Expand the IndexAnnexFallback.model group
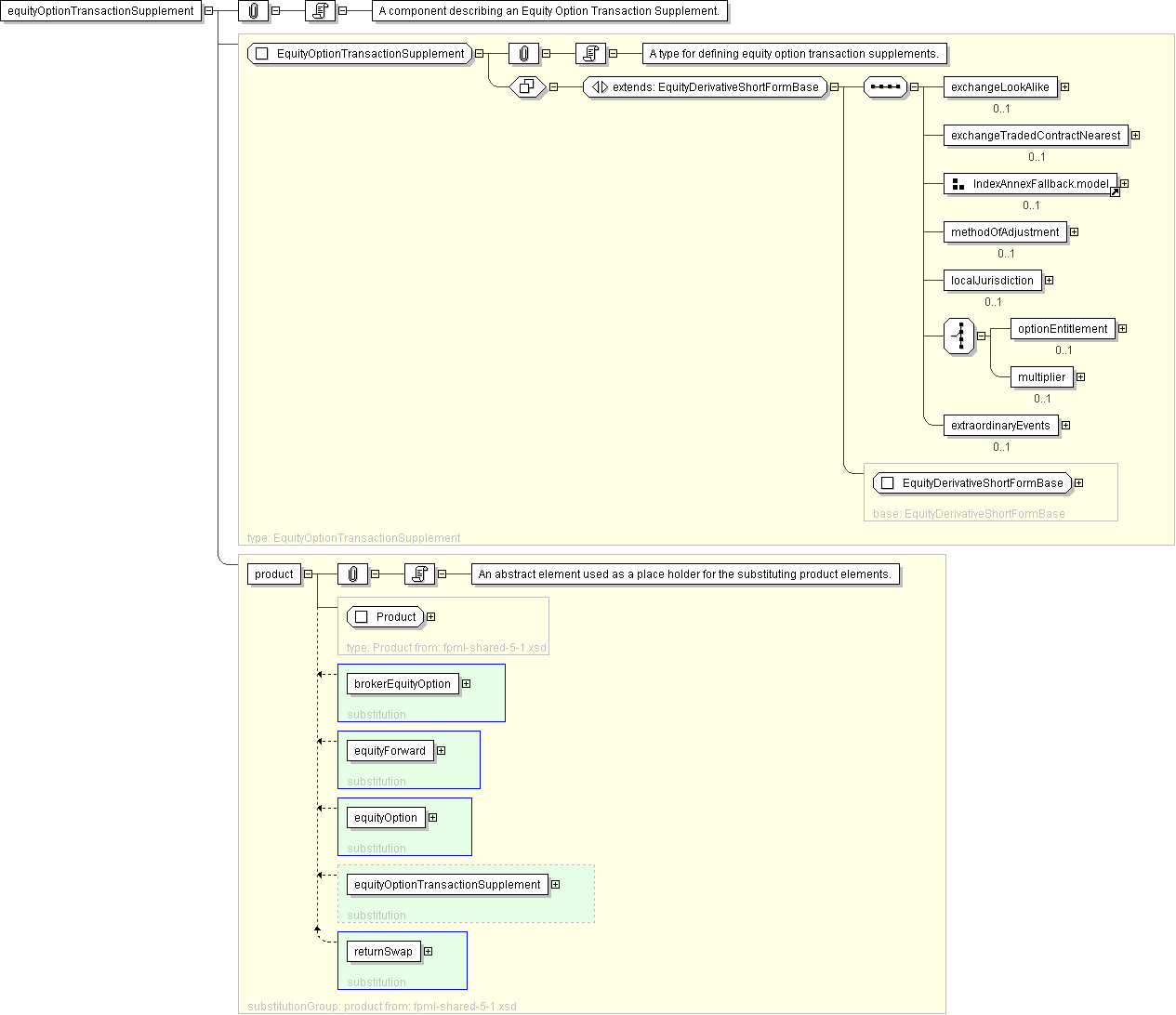The image size is (1176, 1015). pyautogui.click(x=1124, y=184)
